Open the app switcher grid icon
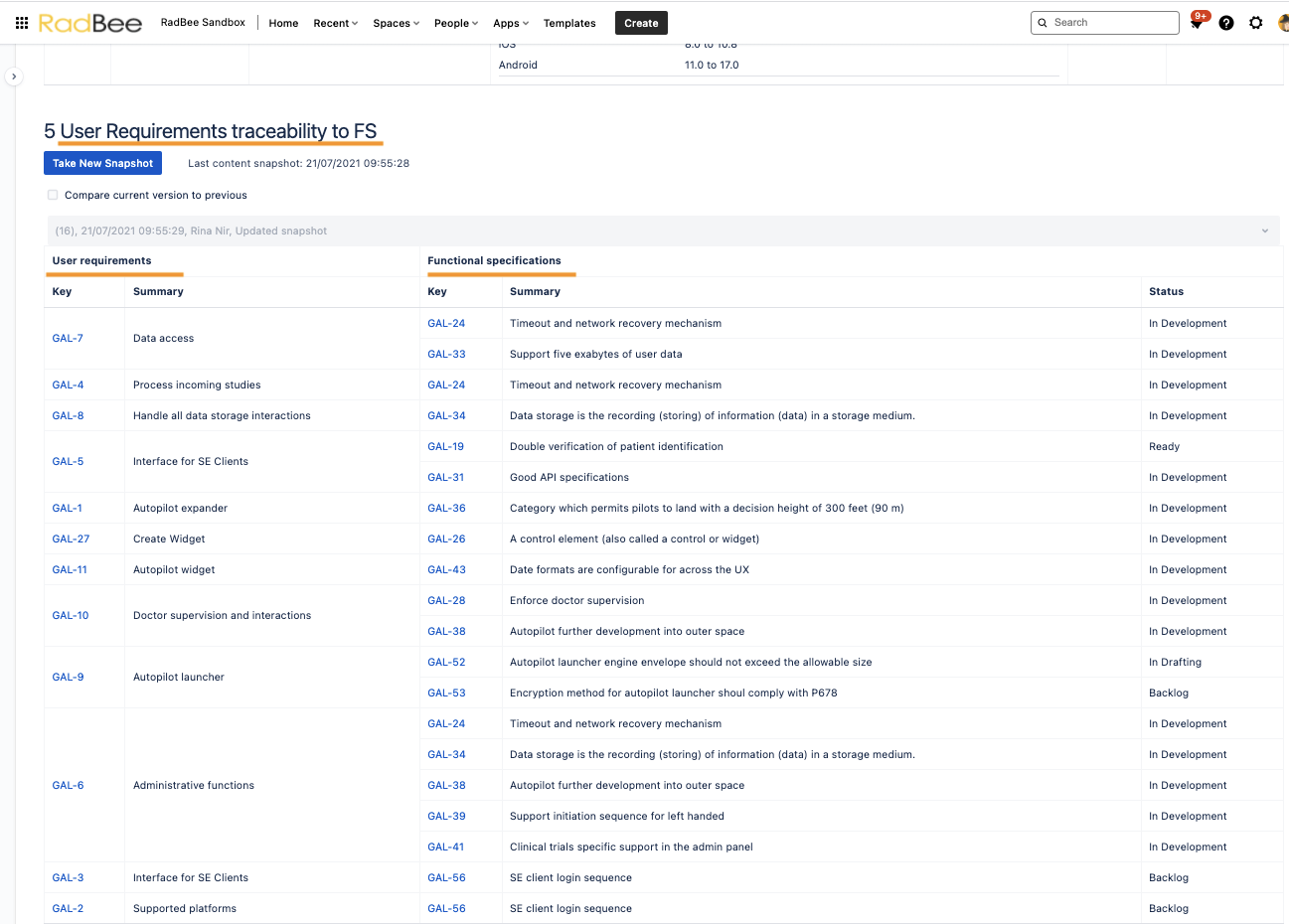 coord(22,23)
